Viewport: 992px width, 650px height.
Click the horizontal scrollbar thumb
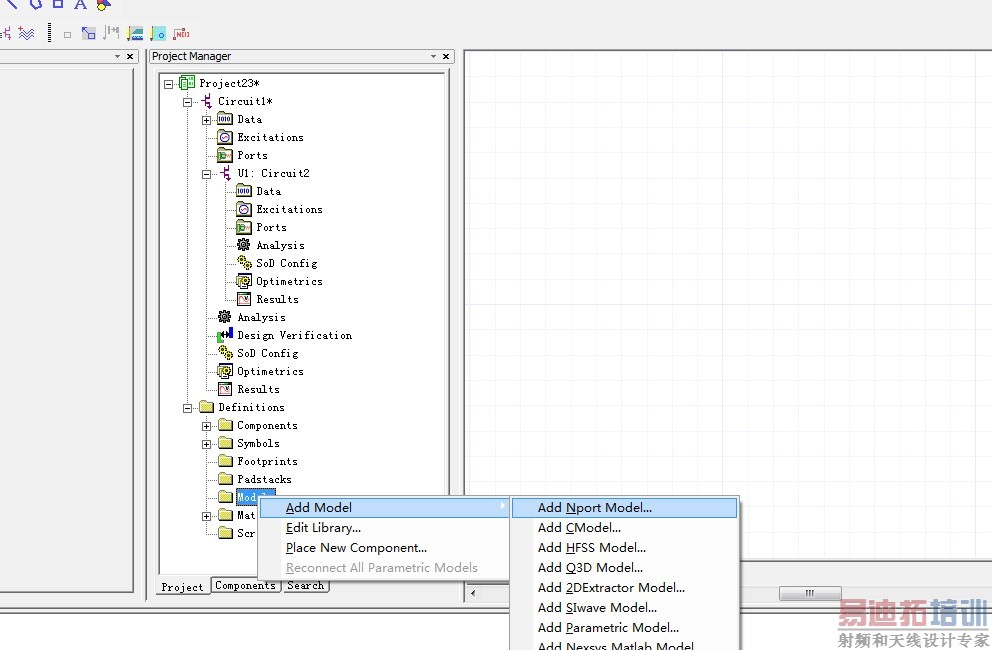click(810, 593)
